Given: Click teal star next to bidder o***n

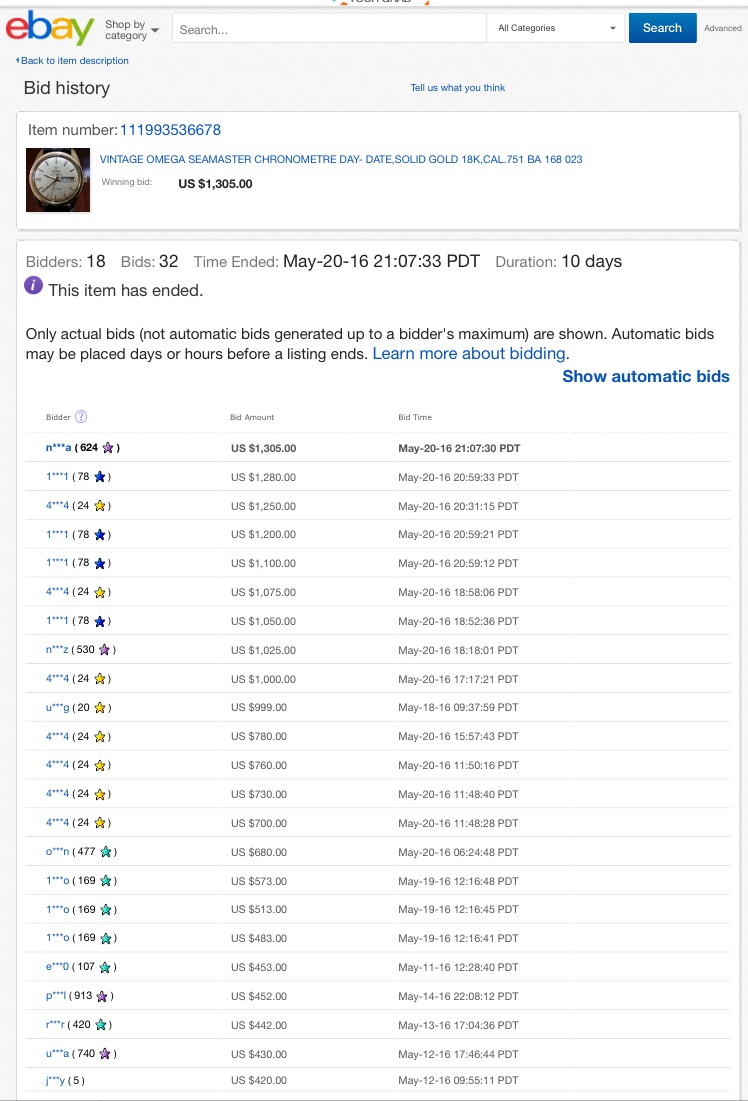Looking at the screenshot, I should 105,852.
